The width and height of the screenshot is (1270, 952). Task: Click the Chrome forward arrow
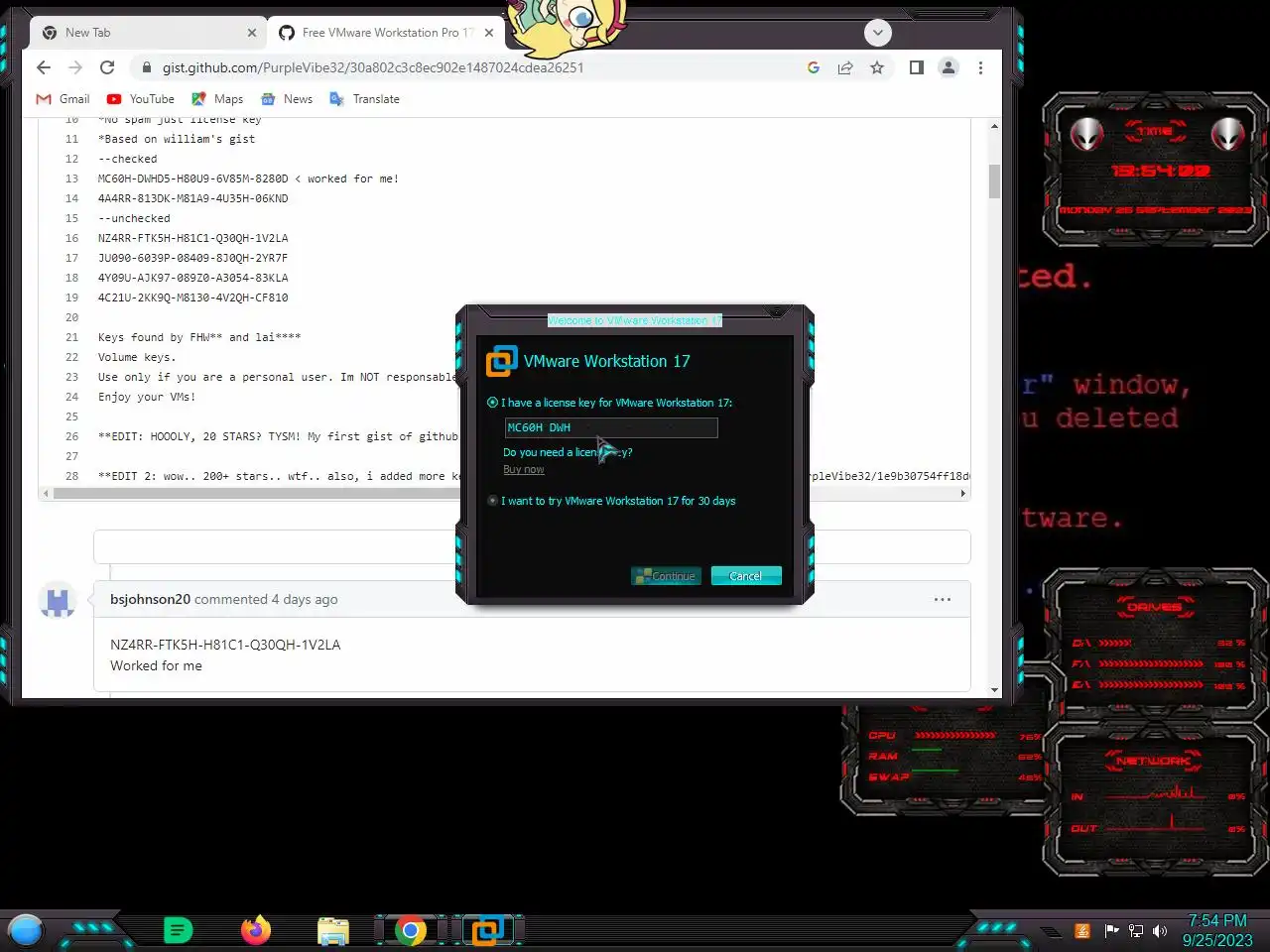click(x=75, y=67)
